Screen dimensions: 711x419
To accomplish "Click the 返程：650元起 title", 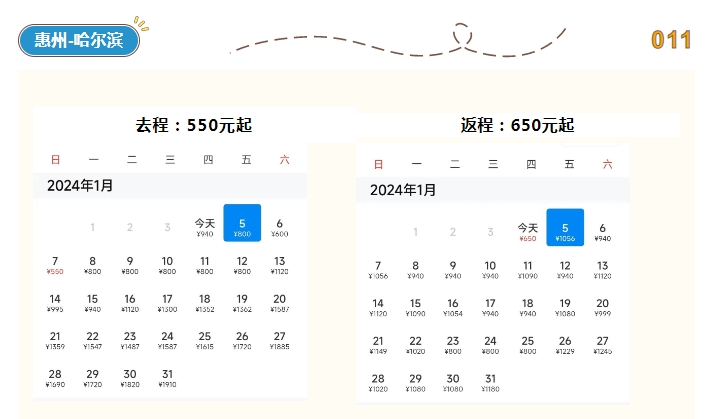I will [x=517, y=125].
